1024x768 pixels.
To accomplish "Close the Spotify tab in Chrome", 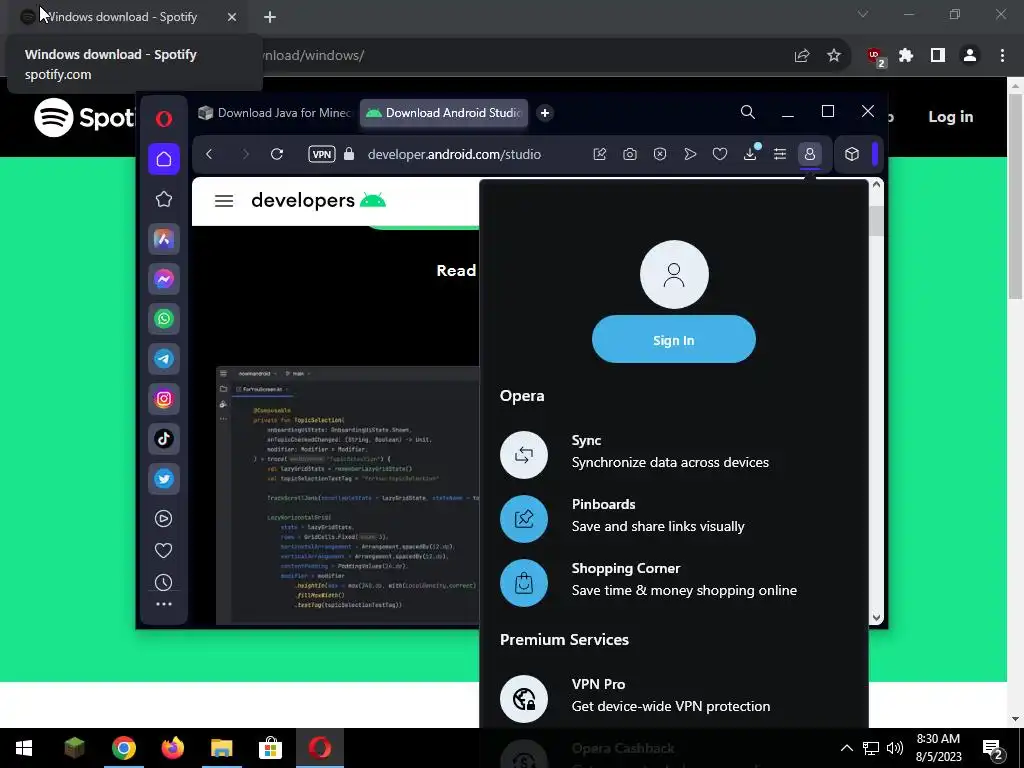I will click(x=232, y=17).
